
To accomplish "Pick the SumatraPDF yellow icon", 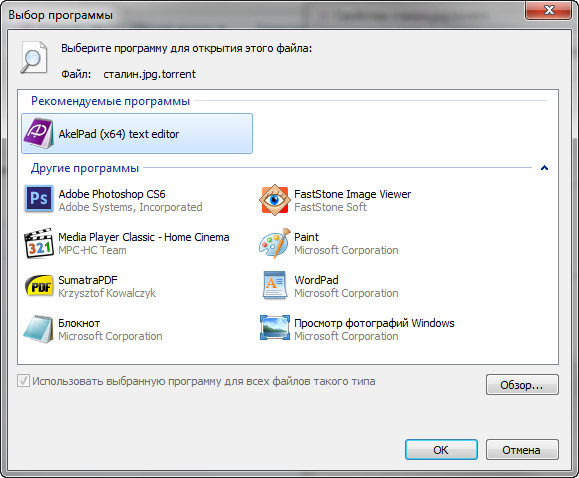I will [39, 286].
